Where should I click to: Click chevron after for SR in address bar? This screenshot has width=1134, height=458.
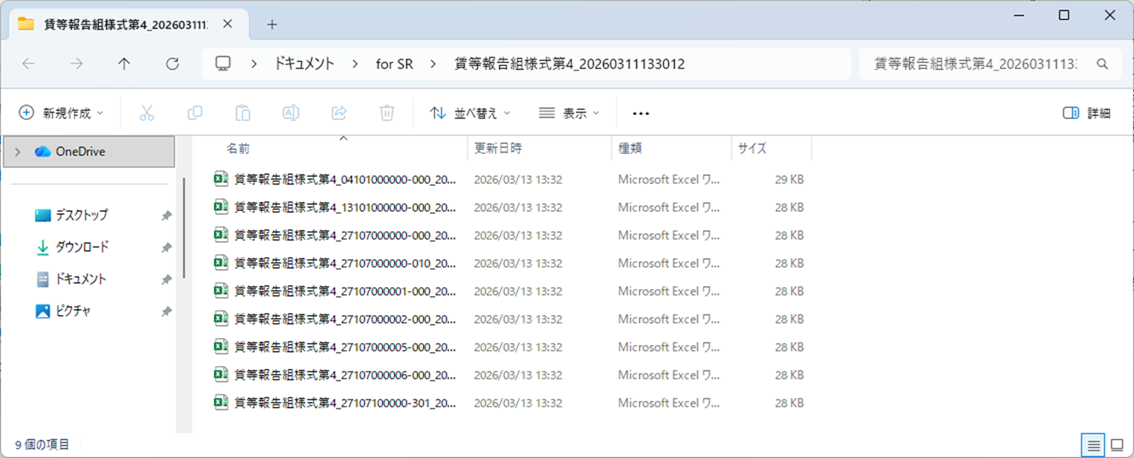pyautogui.click(x=433, y=64)
